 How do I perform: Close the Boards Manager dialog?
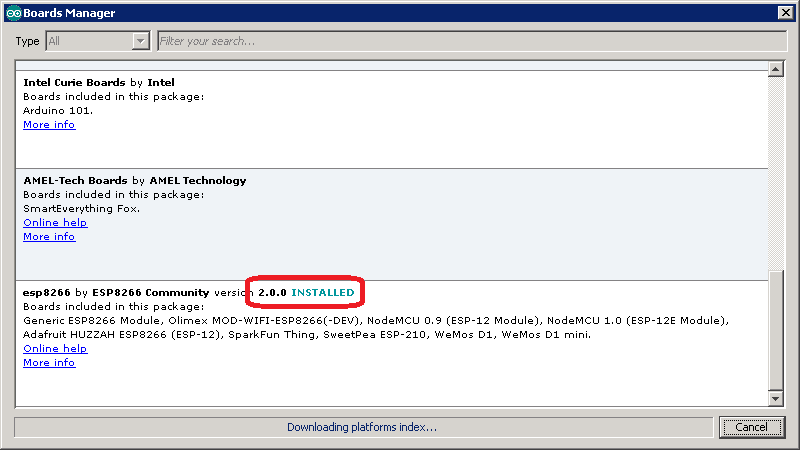click(x=785, y=13)
